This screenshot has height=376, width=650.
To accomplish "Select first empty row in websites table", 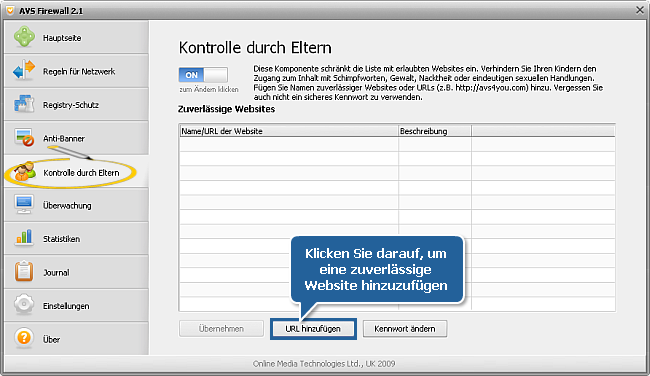I will point(397,144).
